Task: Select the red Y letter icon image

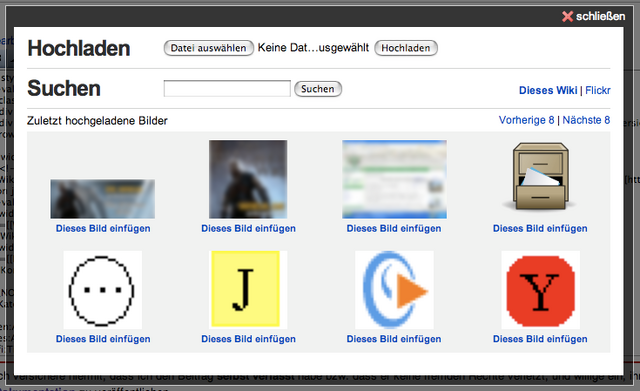Action: click(x=540, y=290)
